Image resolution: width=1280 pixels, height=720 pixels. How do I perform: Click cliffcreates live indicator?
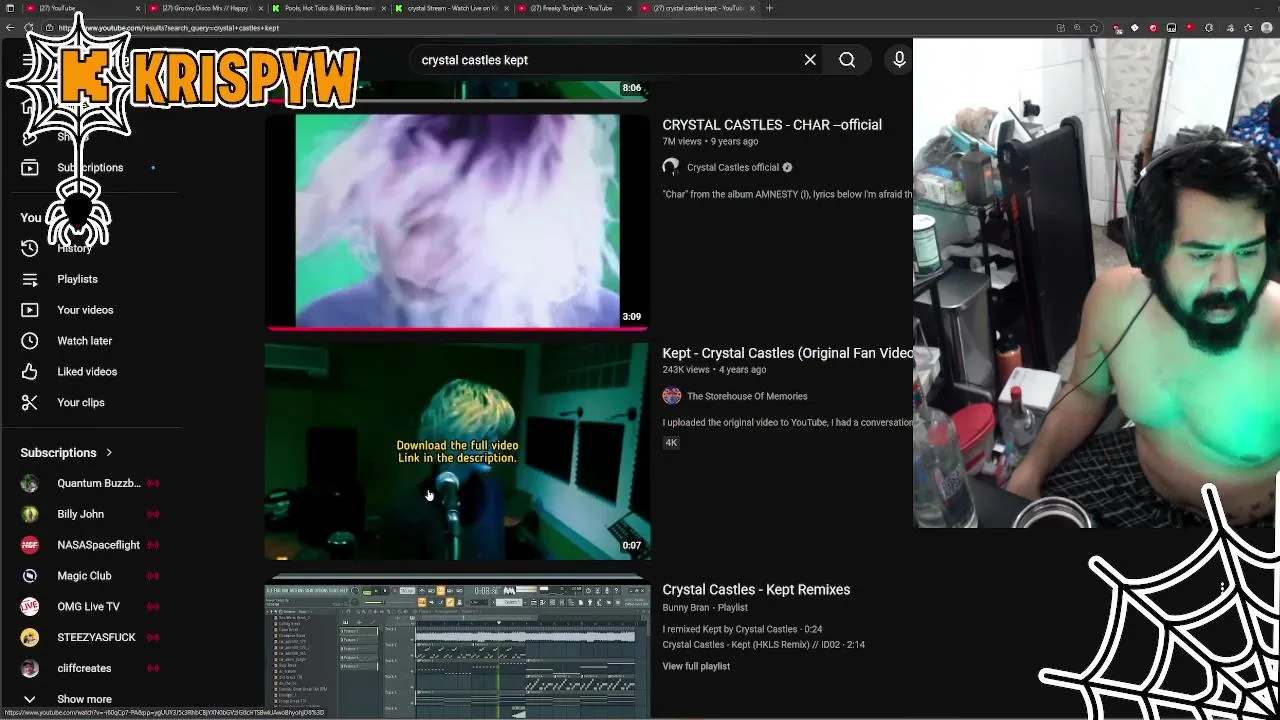[x=153, y=668]
